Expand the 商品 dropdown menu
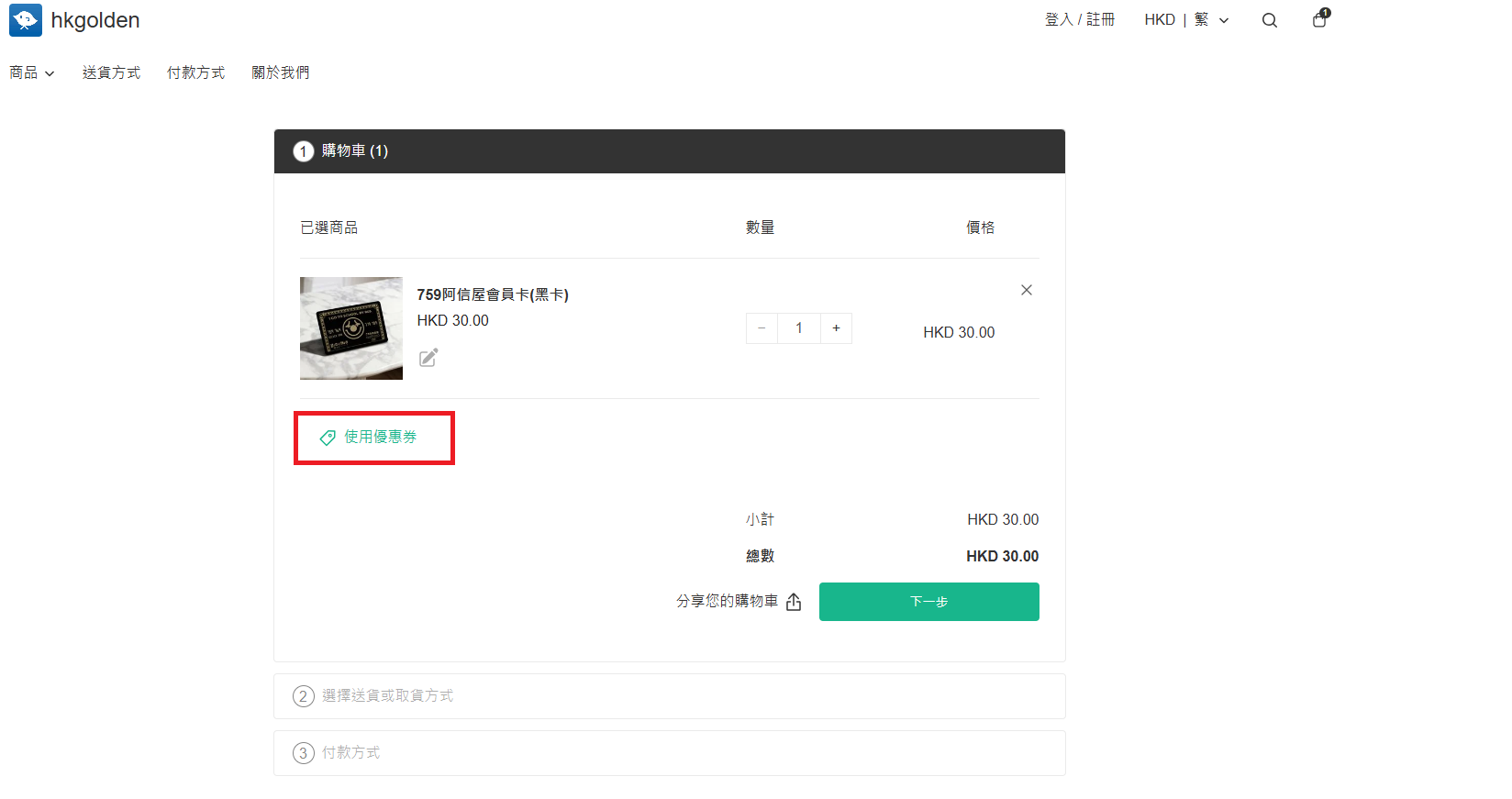The height and width of the screenshot is (799, 1512). point(32,72)
